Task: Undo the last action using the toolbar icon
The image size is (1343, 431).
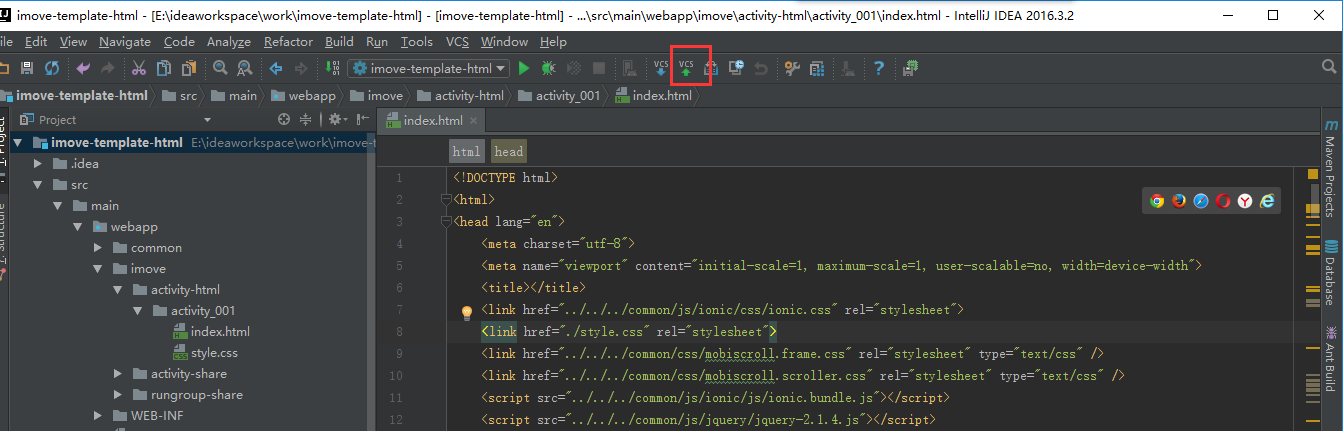Action: [x=82, y=68]
